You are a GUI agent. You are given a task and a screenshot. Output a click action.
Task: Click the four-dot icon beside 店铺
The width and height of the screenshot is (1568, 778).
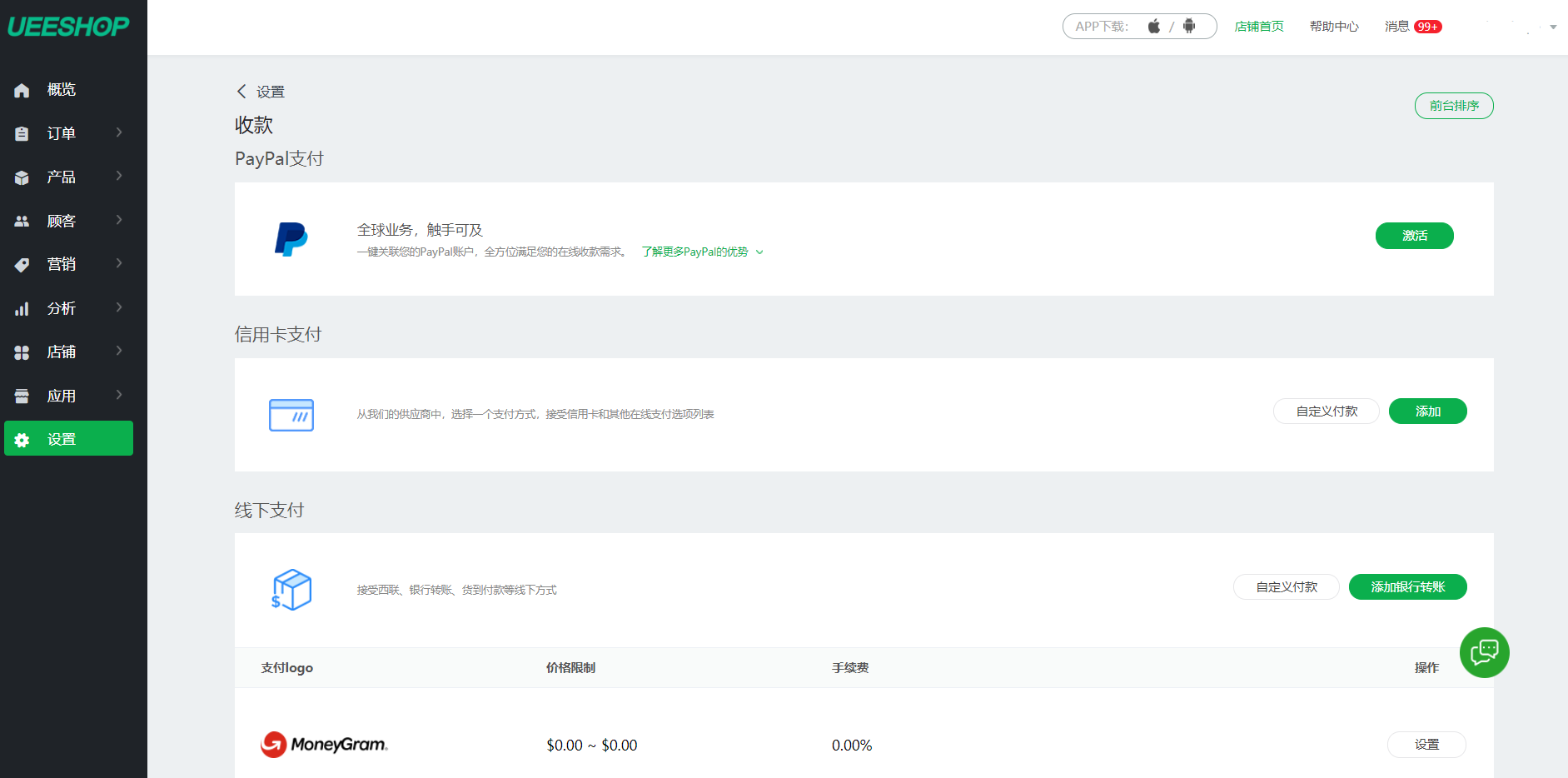(x=22, y=352)
